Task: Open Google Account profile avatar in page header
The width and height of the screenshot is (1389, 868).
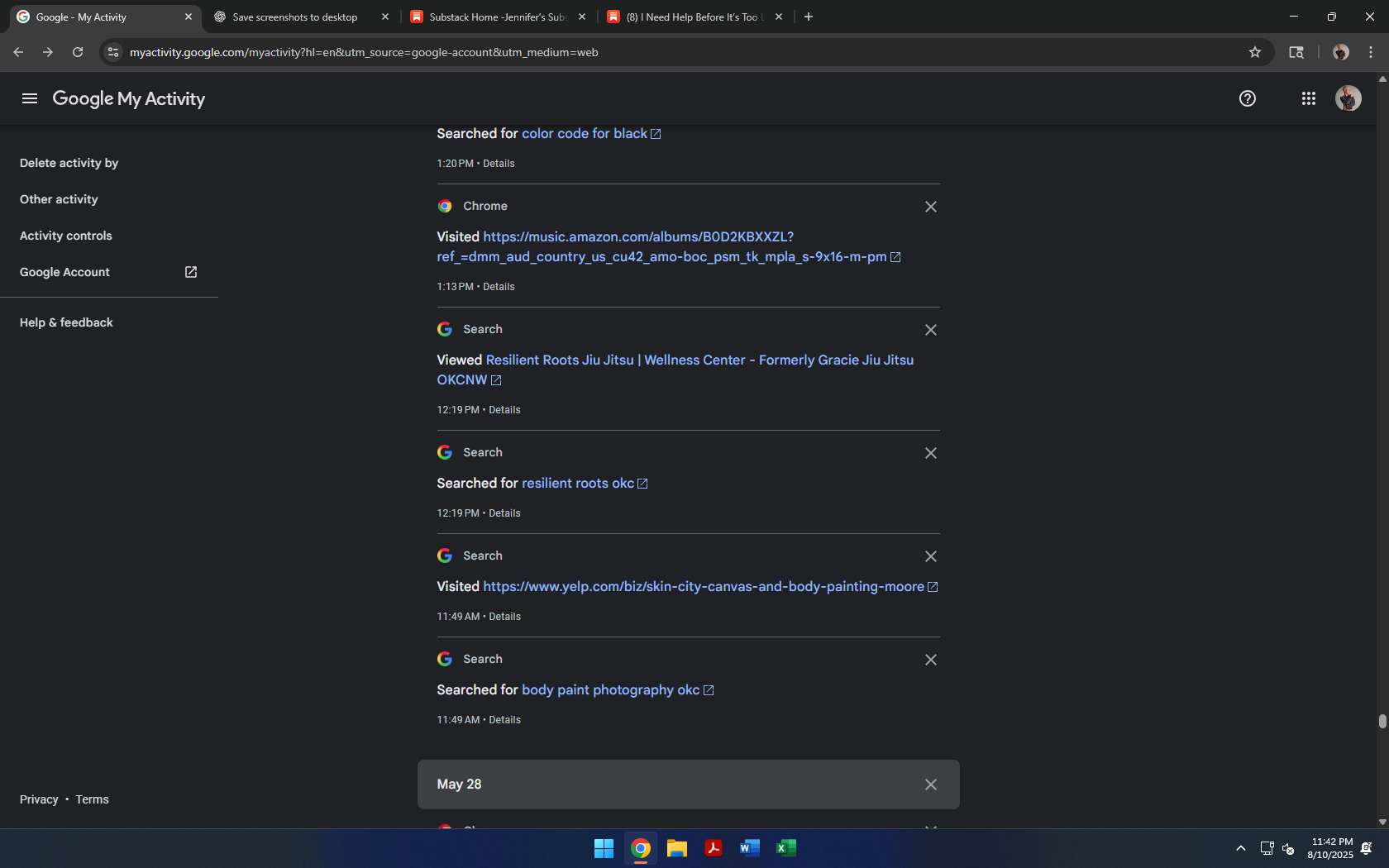Action: [1348, 98]
